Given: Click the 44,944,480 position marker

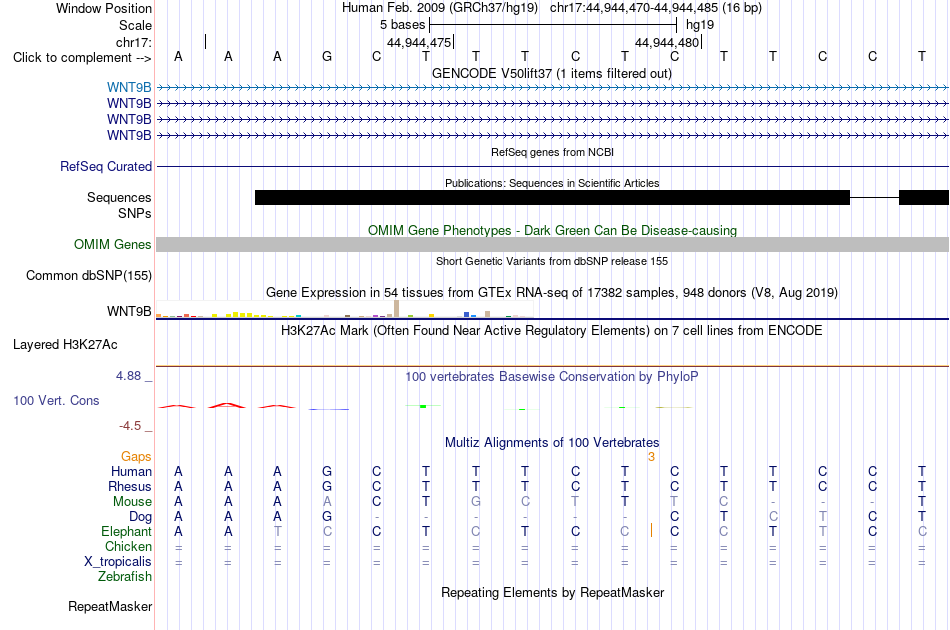Looking at the screenshot, I should pyautogui.click(x=668, y=42).
